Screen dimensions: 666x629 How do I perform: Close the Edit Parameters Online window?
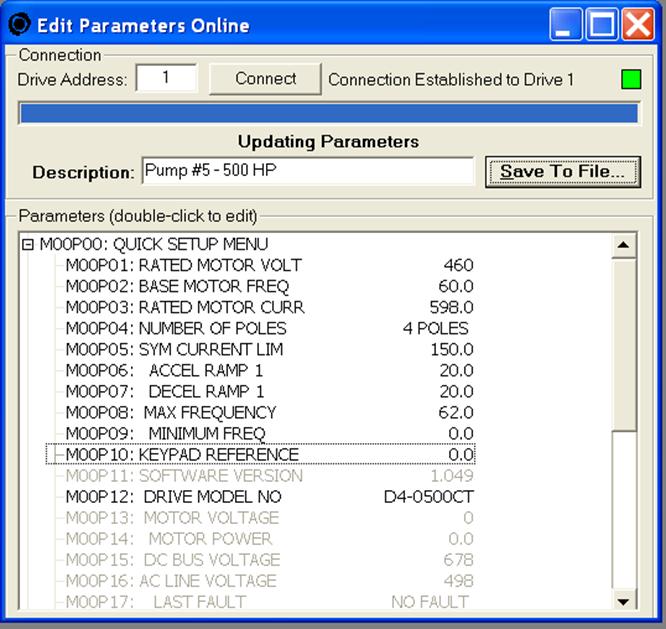coord(637,25)
